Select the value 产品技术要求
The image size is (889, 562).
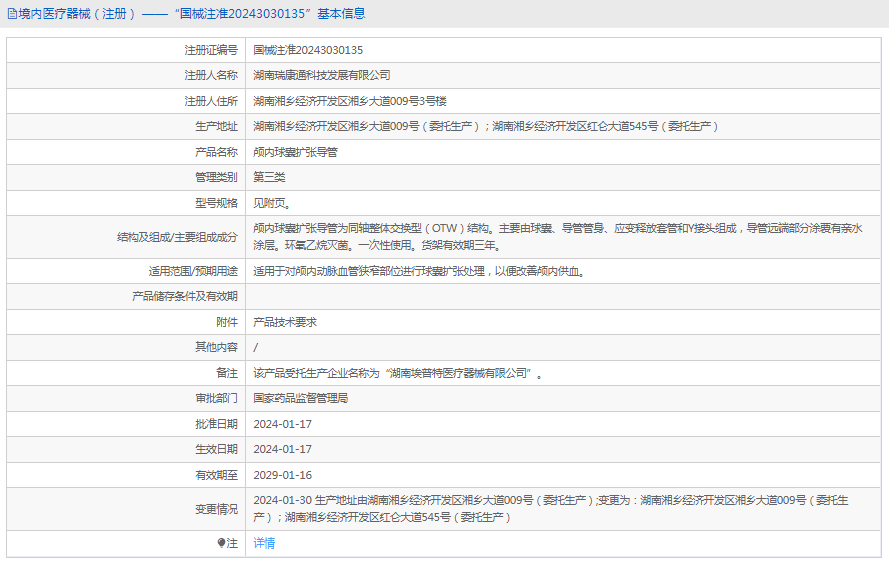pyautogui.click(x=285, y=322)
